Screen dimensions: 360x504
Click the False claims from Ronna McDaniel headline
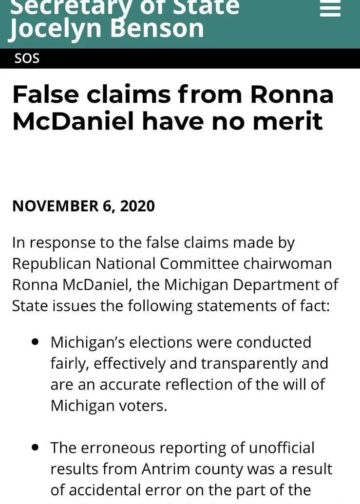click(x=173, y=108)
